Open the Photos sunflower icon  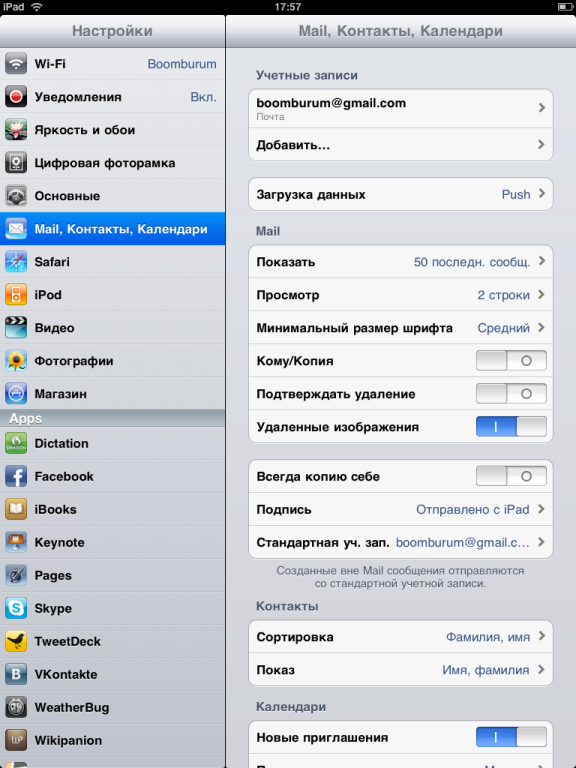pyautogui.click(x=16, y=361)
